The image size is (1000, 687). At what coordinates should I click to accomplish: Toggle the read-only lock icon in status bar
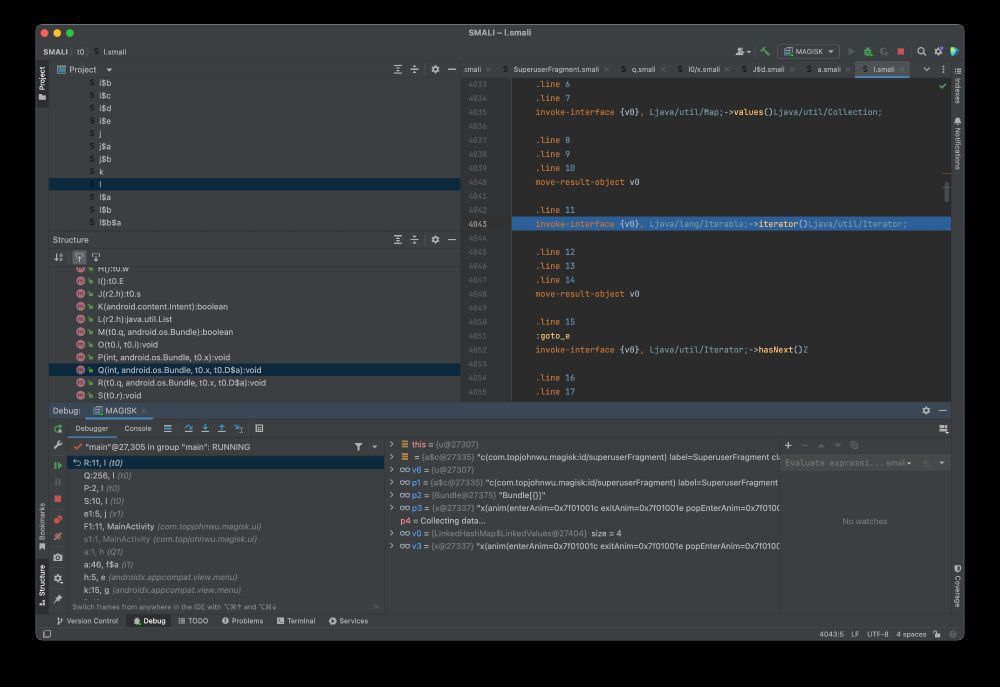(x=937, y=634)
